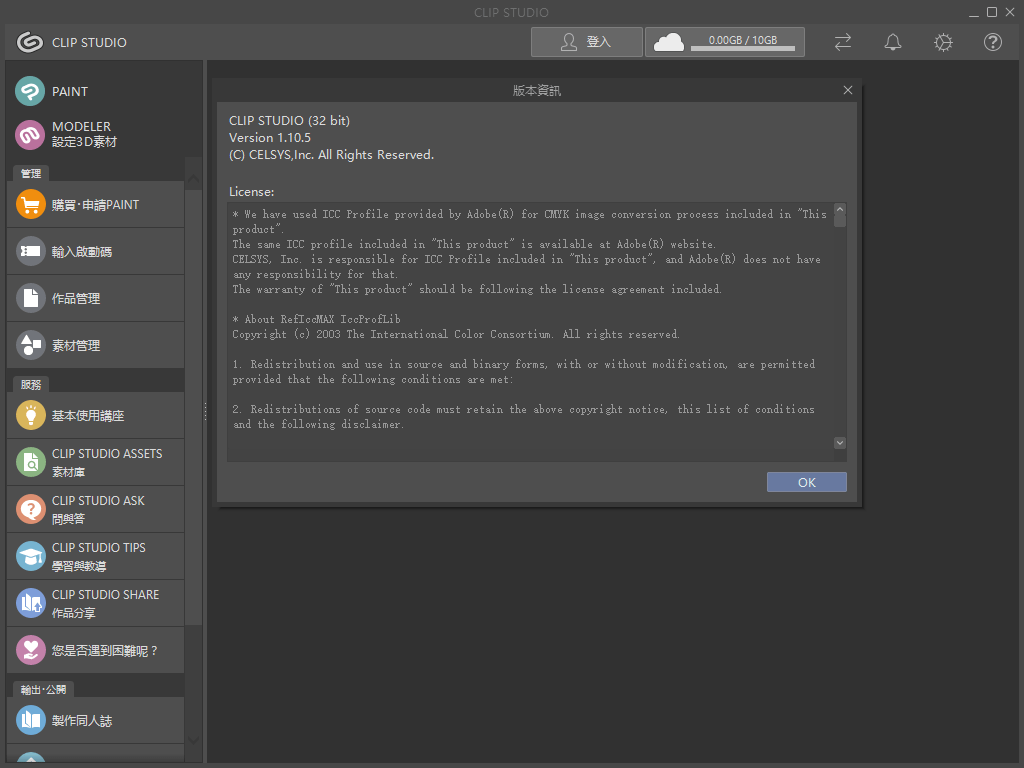Click the sync arrows icon in toolbar
Screen dimensions: 1024x768
point(842,42)
